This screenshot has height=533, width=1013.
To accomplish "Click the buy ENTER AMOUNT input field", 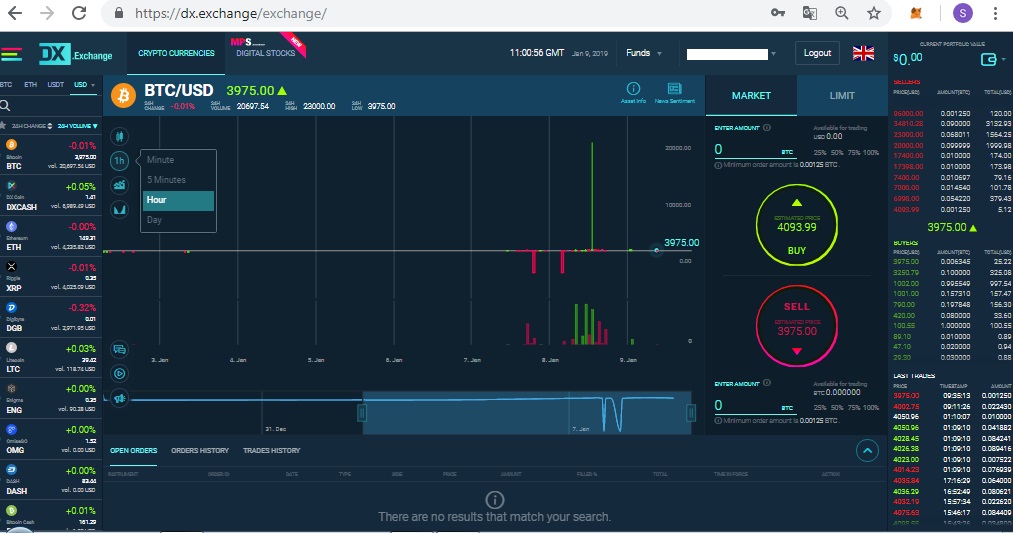I will point(755,149).
